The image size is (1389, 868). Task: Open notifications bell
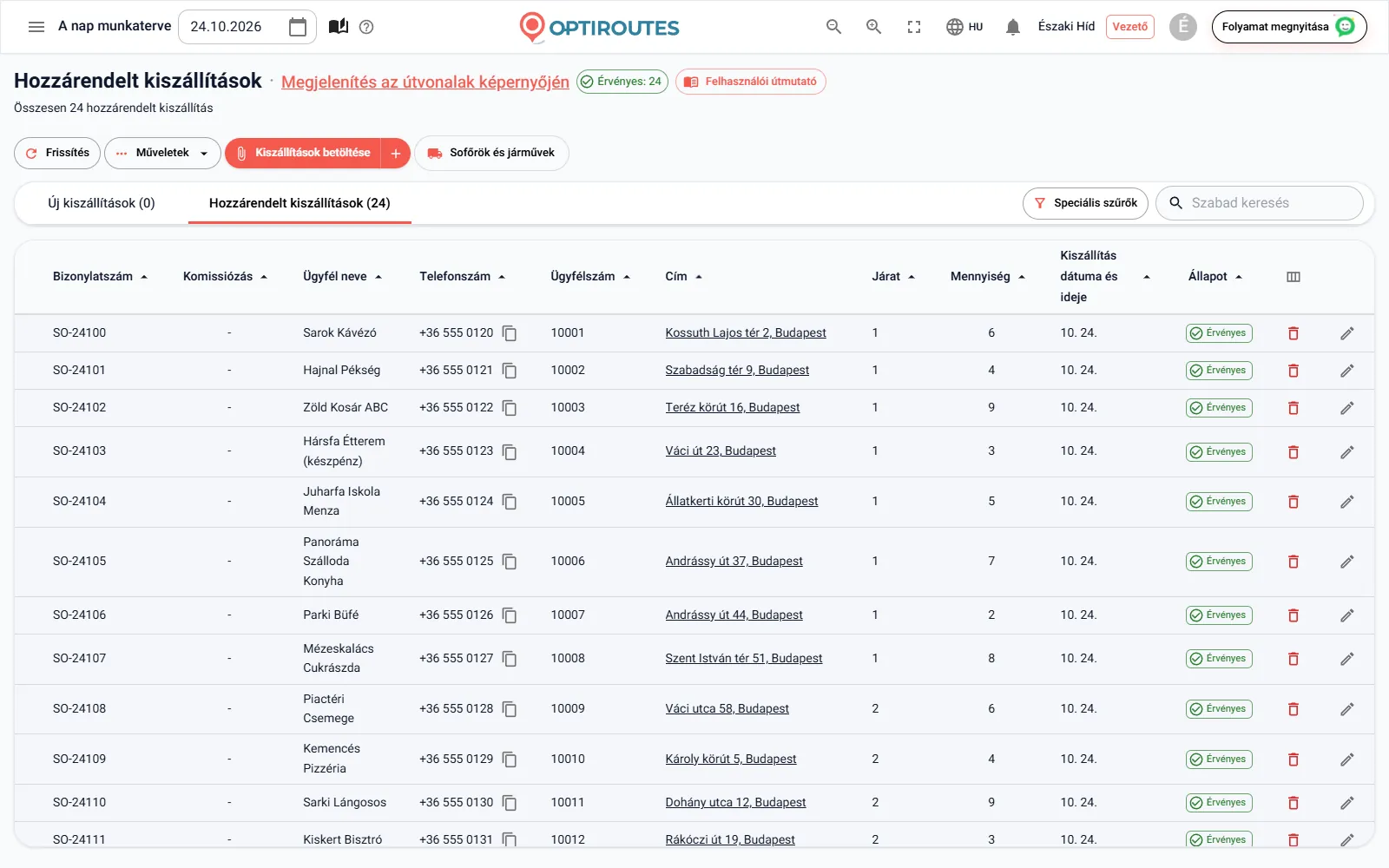[x=1012, y=27]
